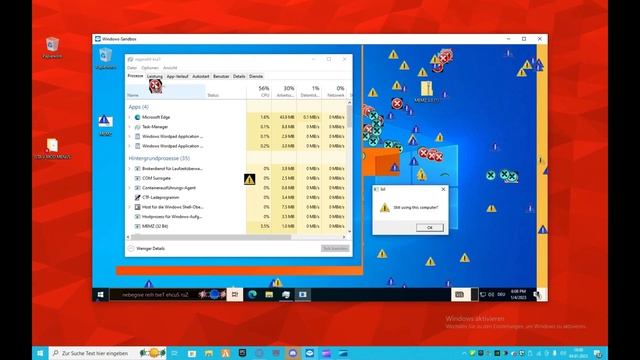The width and height of the screenshot is (640, 360).
Task: Expand the Microsoft Edge process row
Action: point(130,117)
